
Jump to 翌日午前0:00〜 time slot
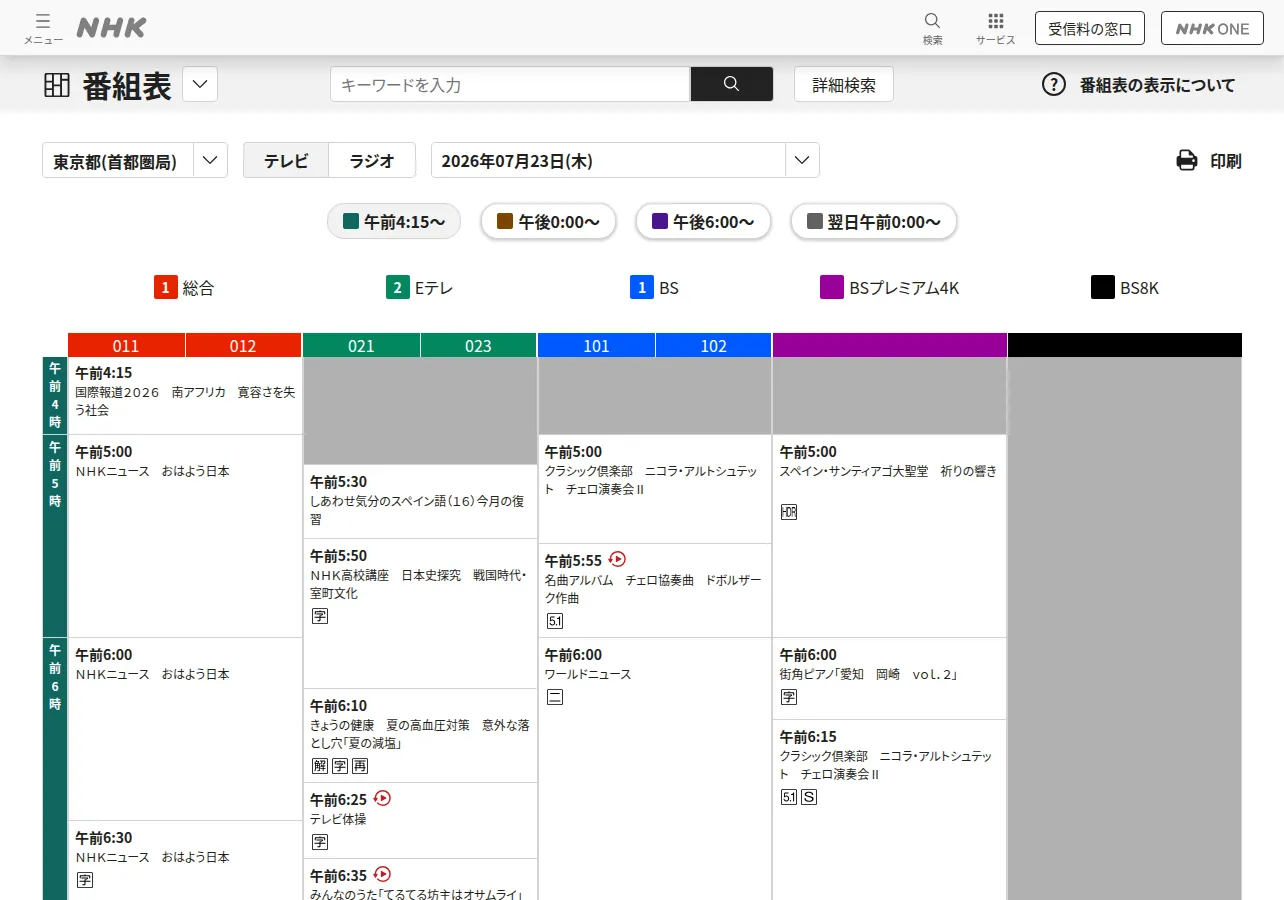pos(873,221)
